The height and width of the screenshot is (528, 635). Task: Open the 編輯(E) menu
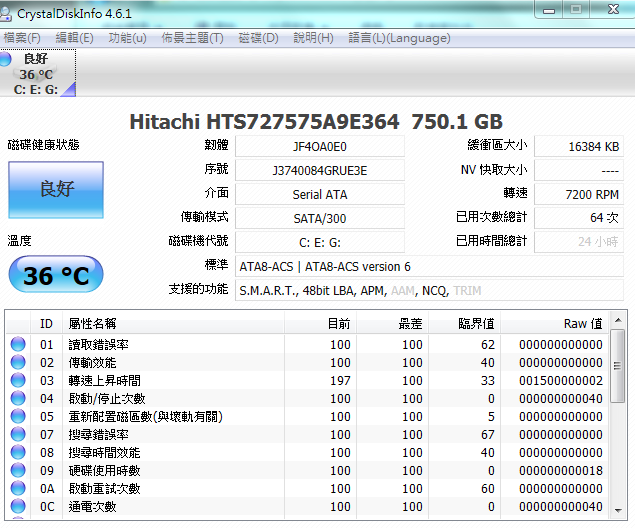(74, 38)
